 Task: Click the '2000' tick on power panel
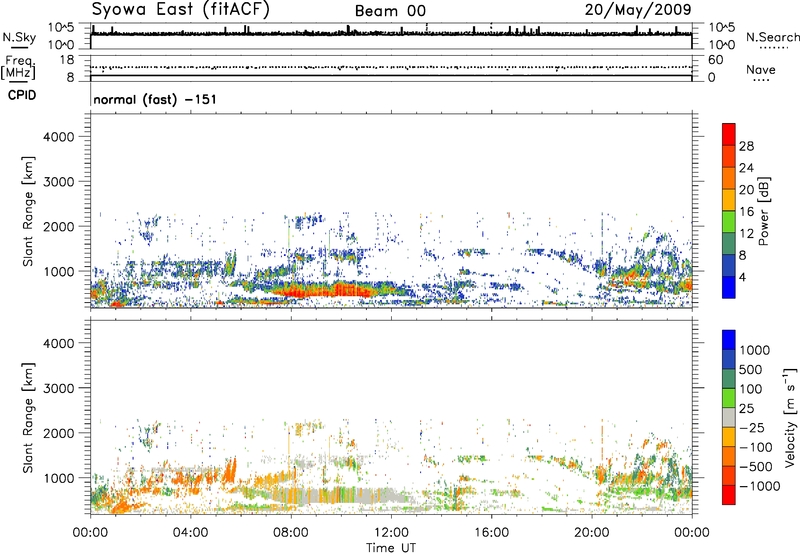[59, 226]
